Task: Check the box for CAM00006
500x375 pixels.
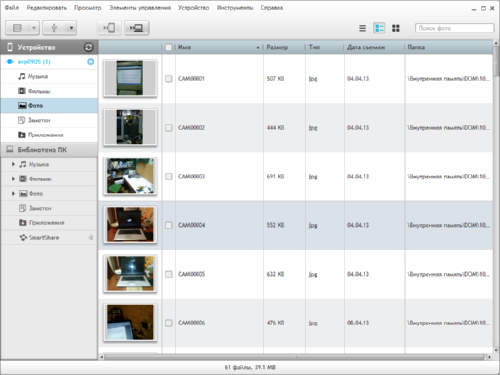Action: pos(169,323)
